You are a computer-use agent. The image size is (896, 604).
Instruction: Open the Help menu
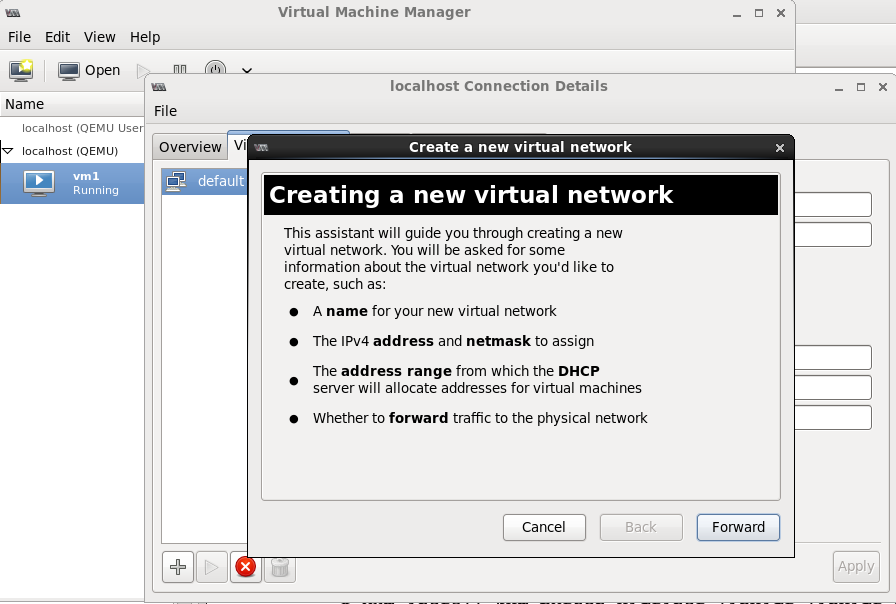coord(145,37)
